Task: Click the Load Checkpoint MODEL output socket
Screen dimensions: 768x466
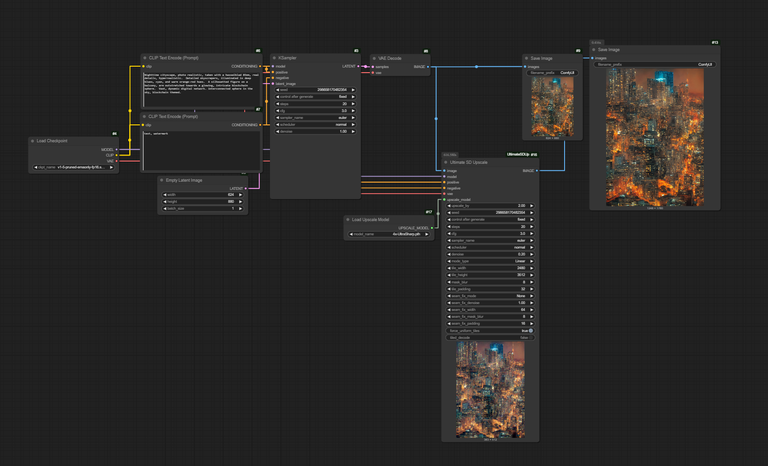Action: coord(116,149)
